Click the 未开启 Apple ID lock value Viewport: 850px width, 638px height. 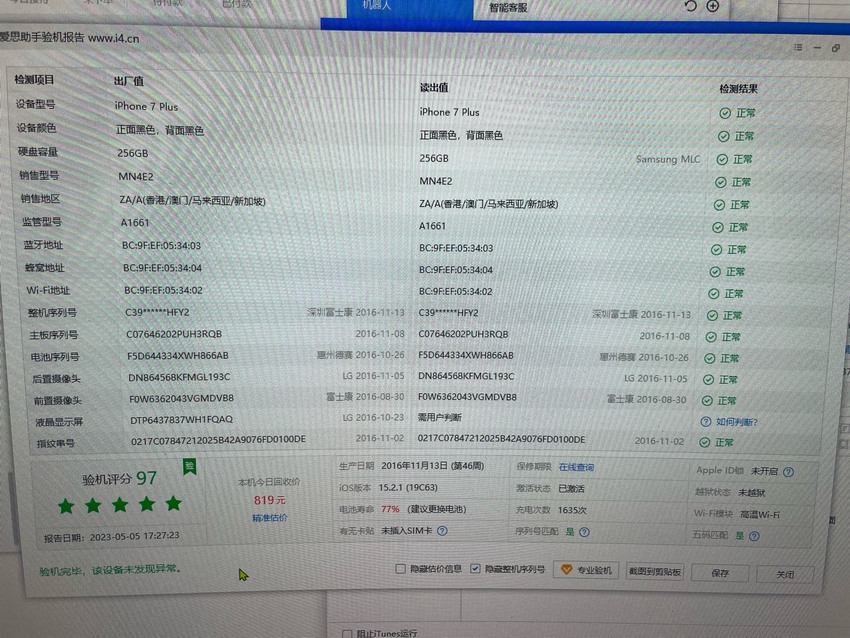tap(764, 471)
